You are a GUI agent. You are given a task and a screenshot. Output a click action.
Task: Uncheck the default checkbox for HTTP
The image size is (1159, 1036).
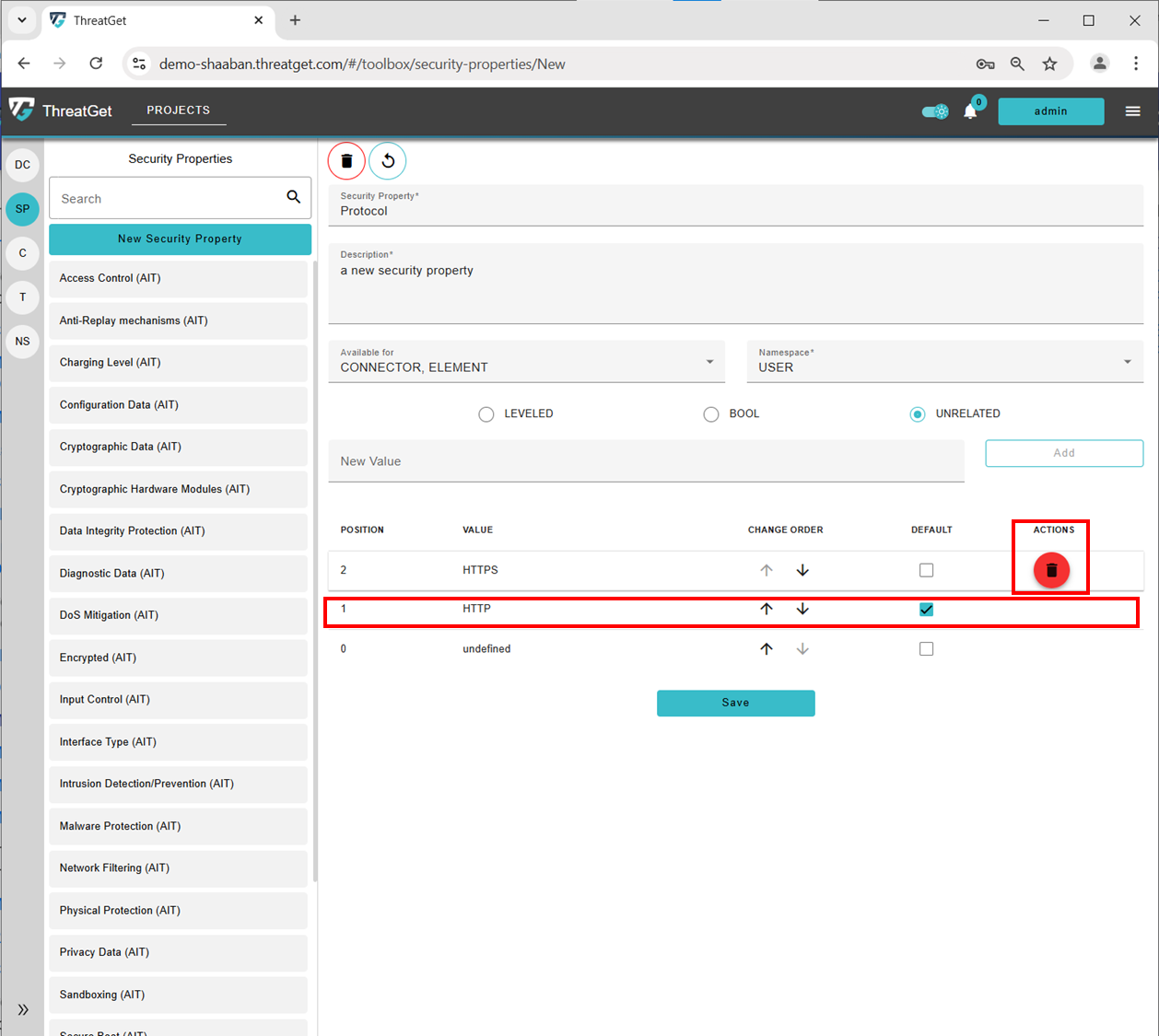[x=926, y=609]
